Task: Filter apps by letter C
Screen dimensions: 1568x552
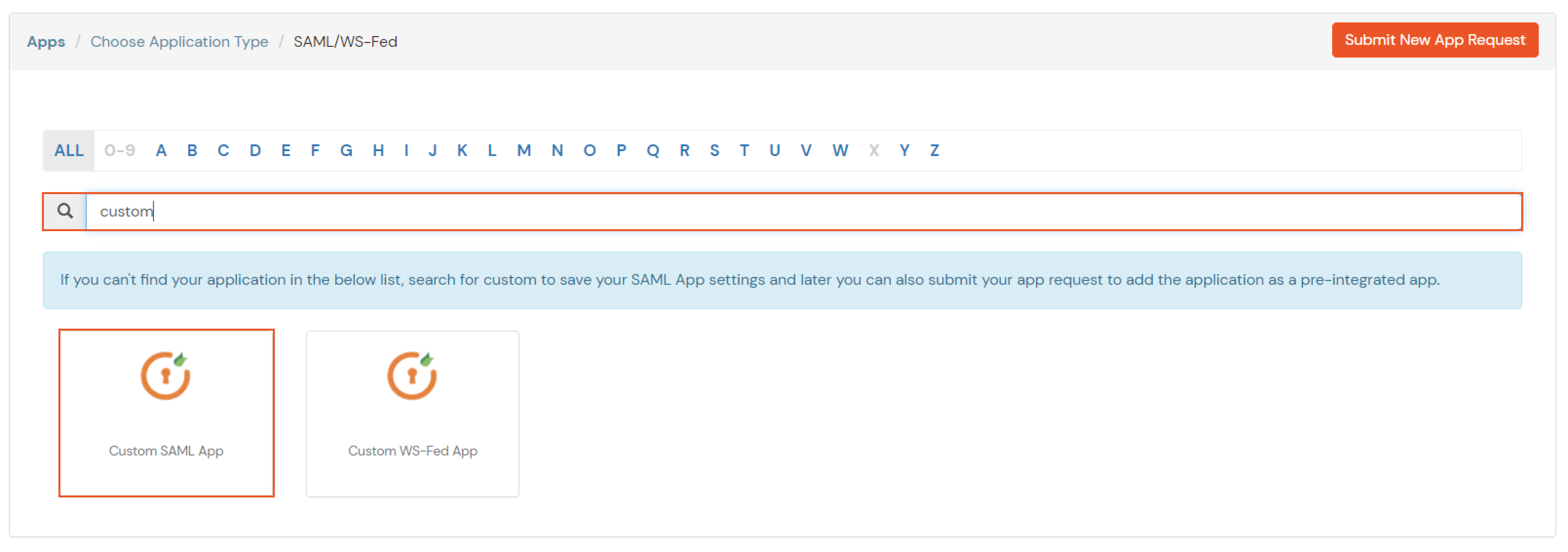Action: coord(224,150)
